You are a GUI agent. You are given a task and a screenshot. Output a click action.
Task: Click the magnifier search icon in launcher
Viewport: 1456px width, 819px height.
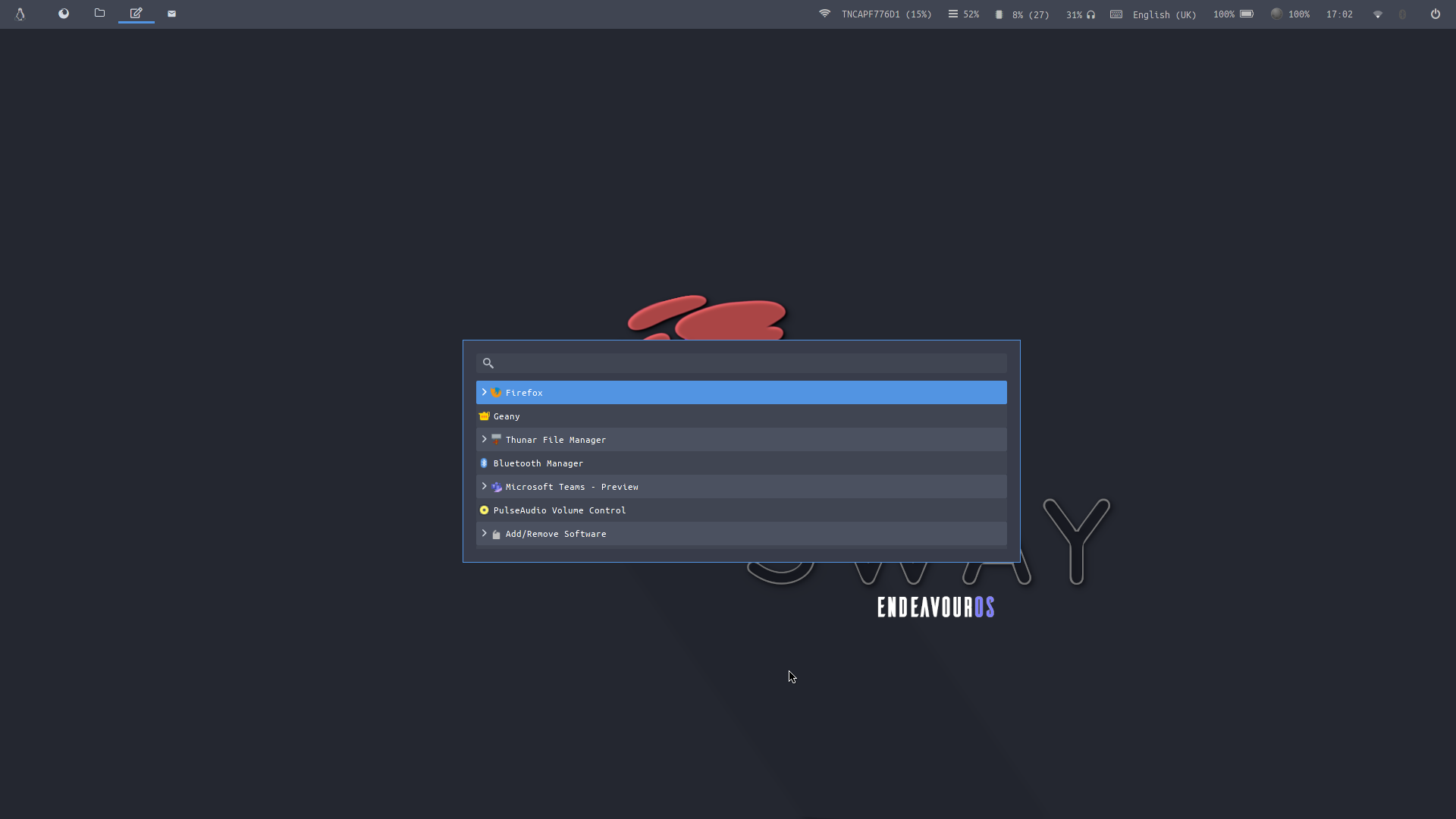(488, 363)
